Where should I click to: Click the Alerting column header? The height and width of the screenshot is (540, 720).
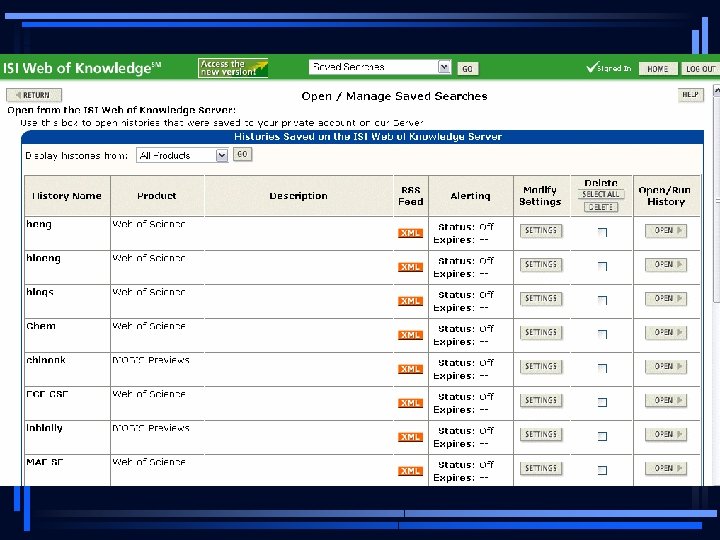point(471,196)
